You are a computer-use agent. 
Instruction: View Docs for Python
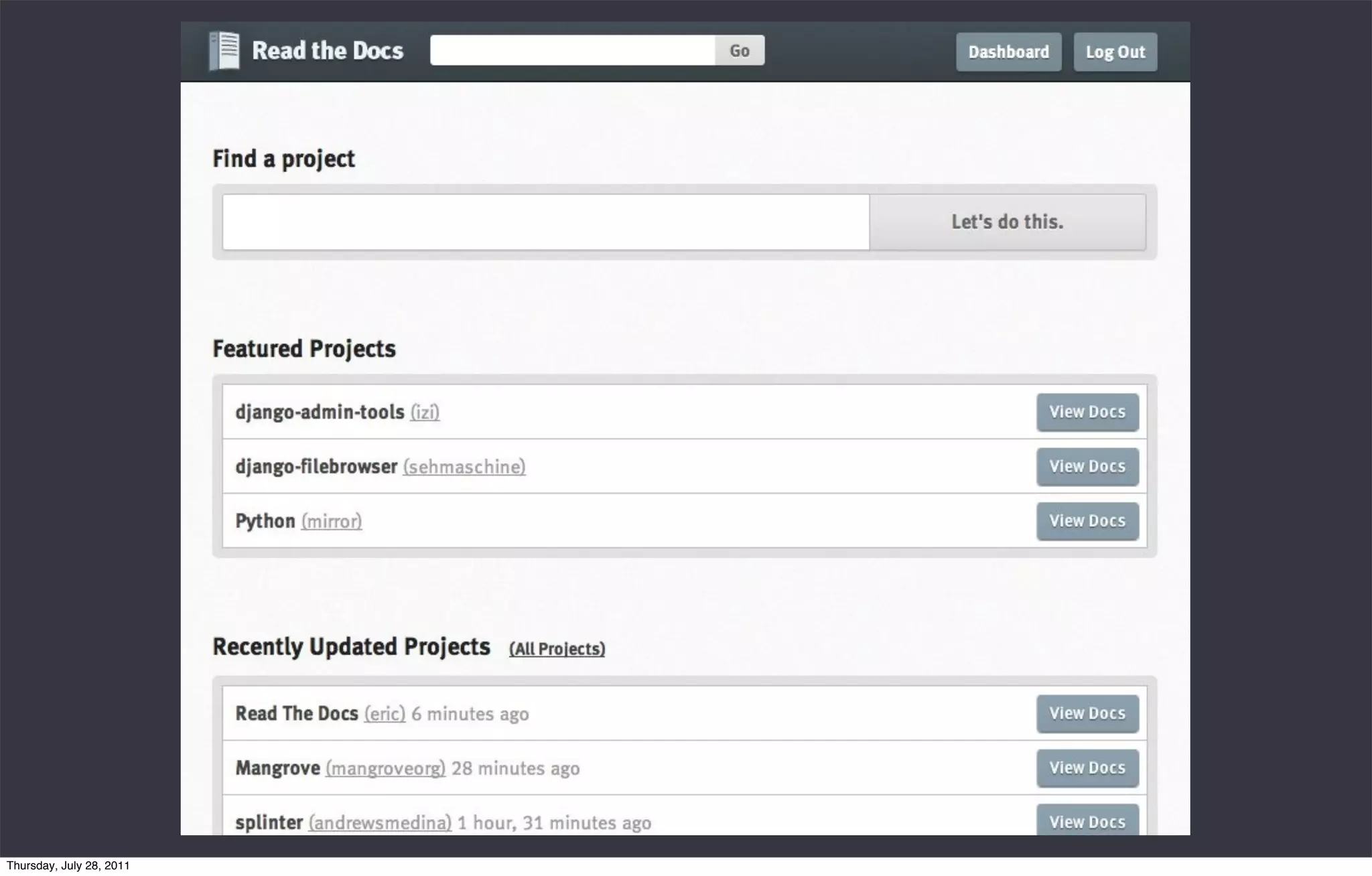tap(1088, 521)
